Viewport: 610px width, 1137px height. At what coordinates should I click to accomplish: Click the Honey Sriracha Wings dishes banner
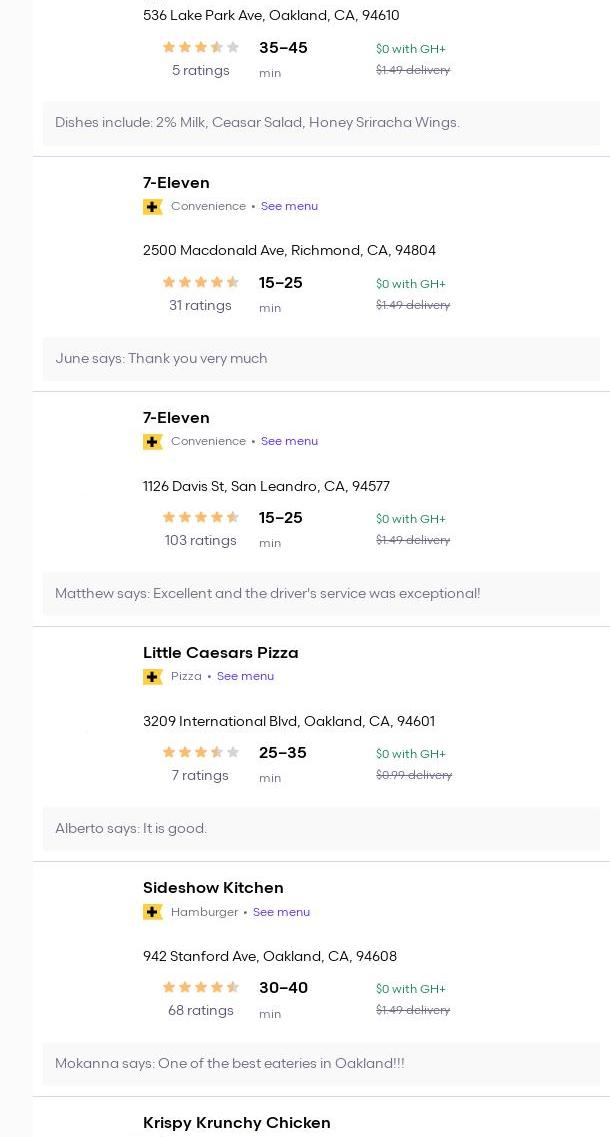[257, 123]
